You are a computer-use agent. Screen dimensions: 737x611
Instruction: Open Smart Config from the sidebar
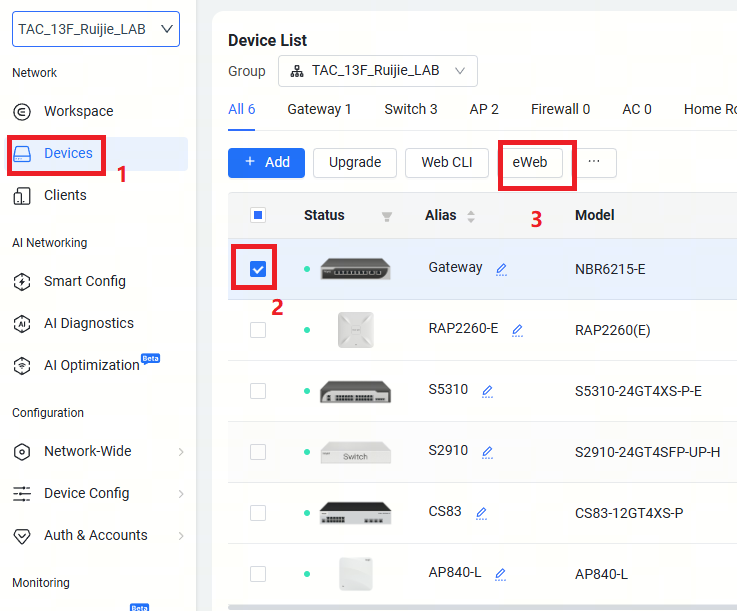[x=85, y=282]
